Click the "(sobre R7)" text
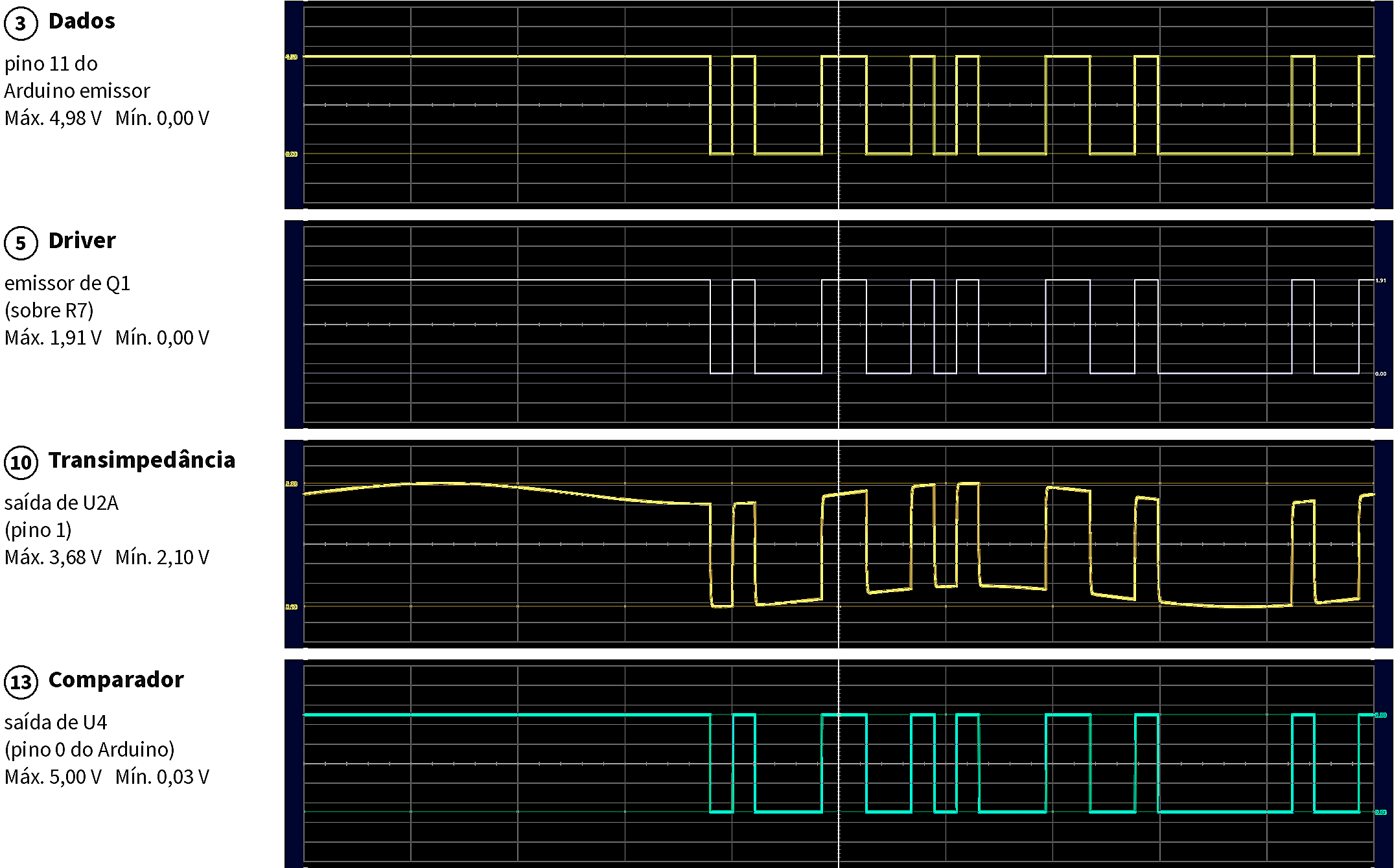Screen dimensions: 1394x868 (x=49, y=311)
